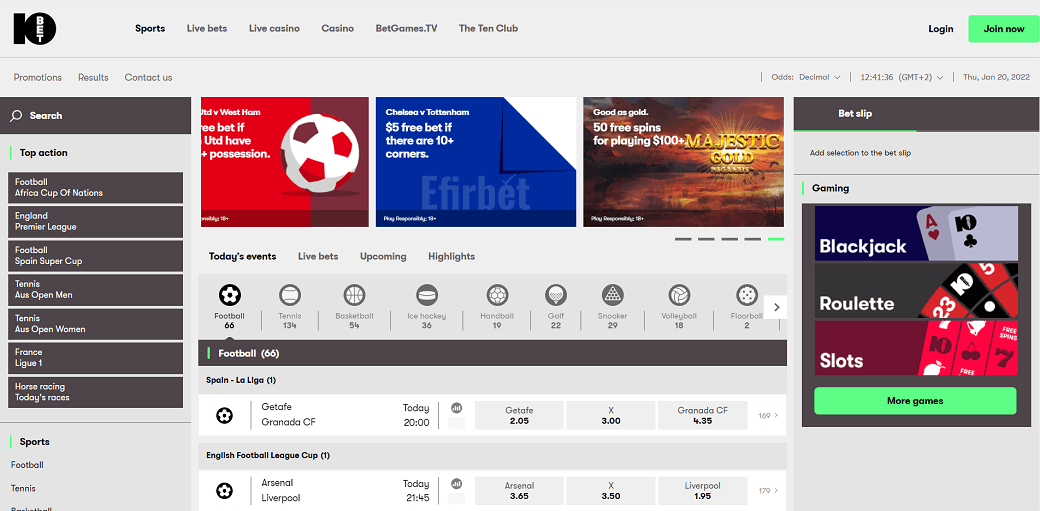Click football icon beside Getafe match
This screenshot has height=511, width=1040.
(x=225, y=416)
